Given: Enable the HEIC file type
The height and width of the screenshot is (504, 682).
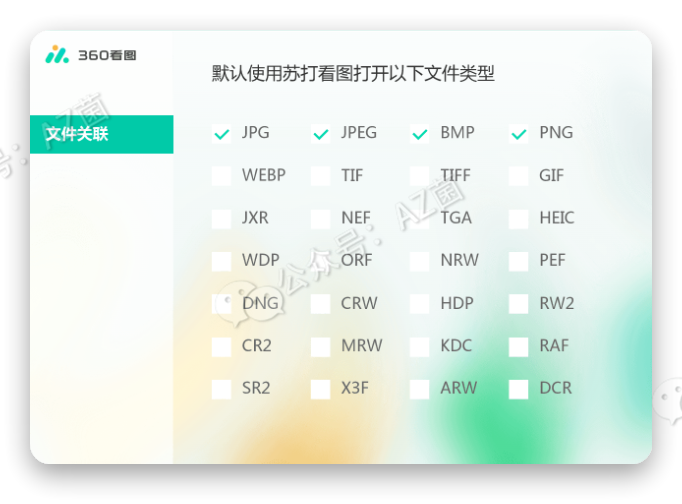Looking at the screenshot, I should point(518,218).
